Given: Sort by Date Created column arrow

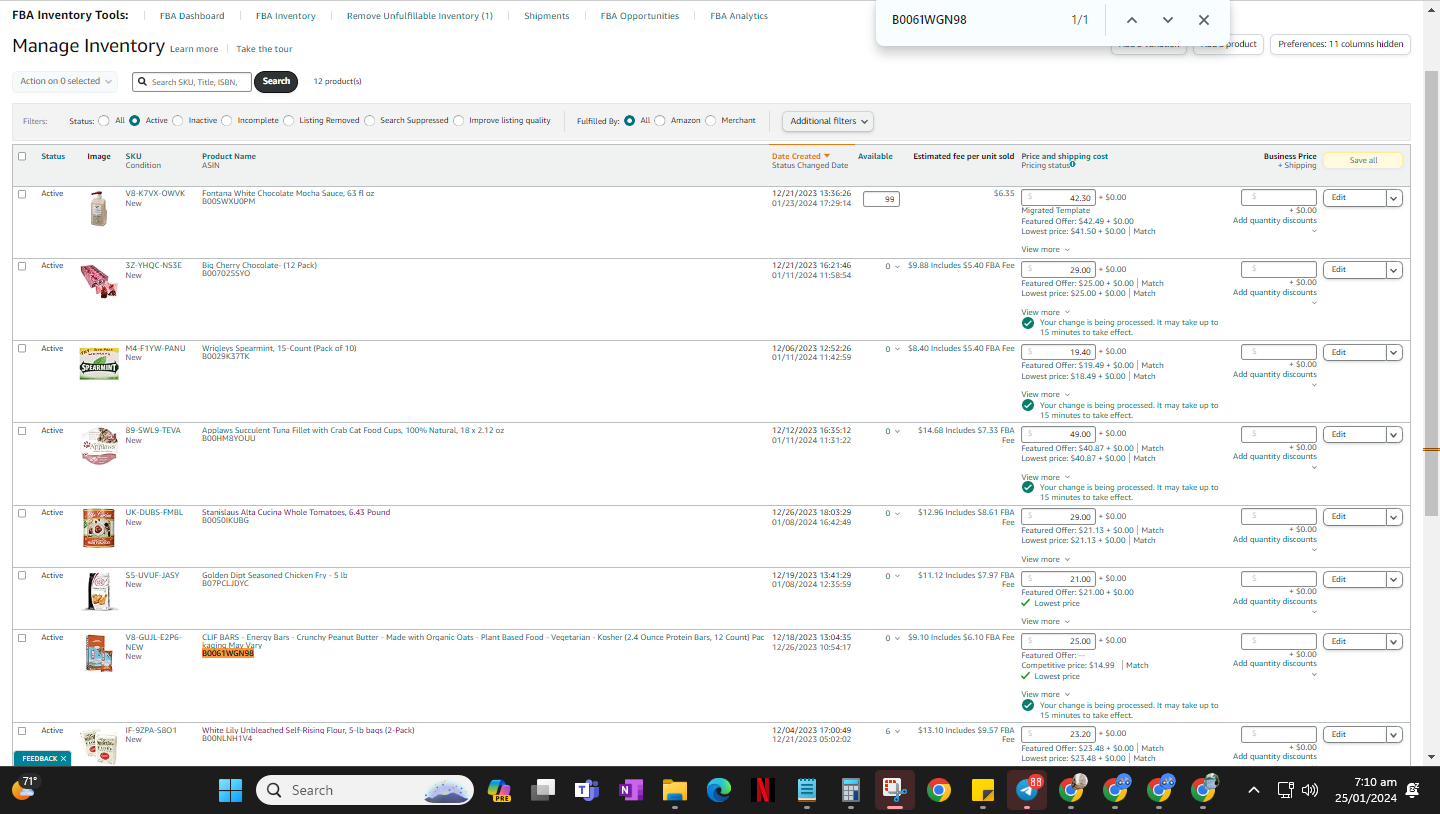Looking at the screenshot, I should pos(827,156).
